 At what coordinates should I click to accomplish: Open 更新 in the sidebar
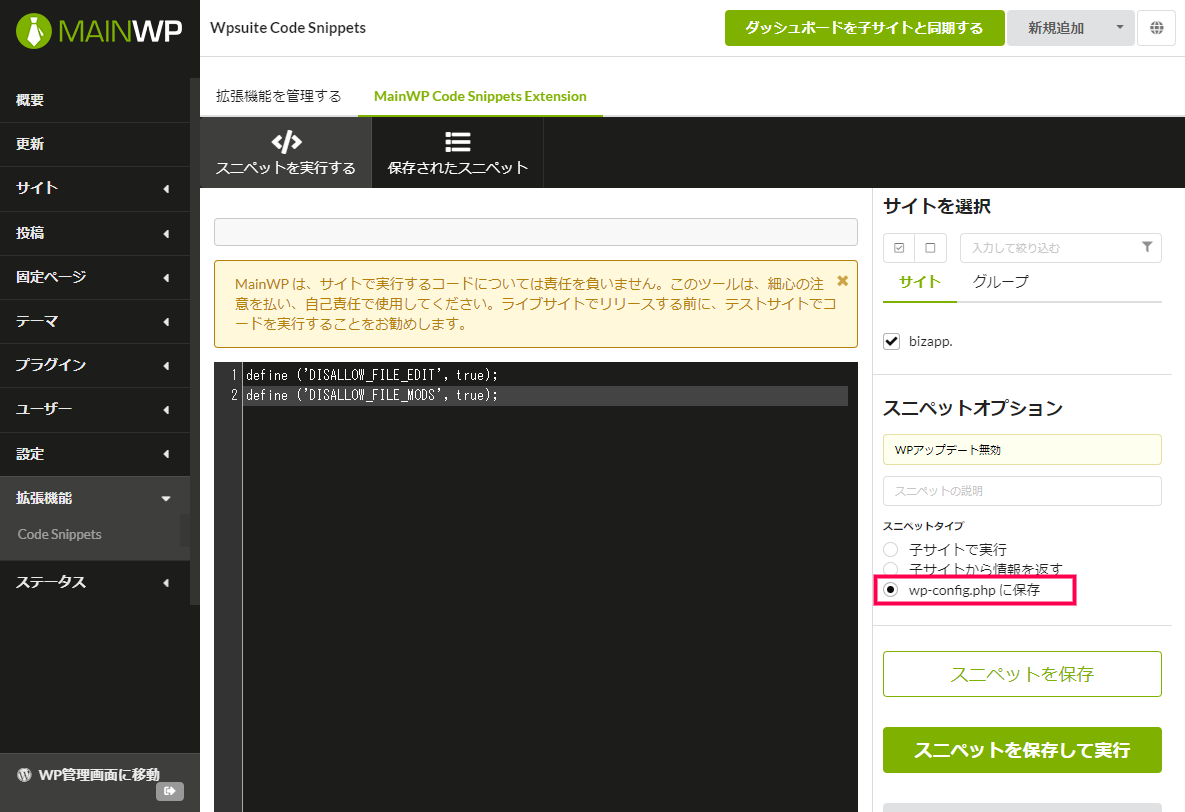coord(94,144)
